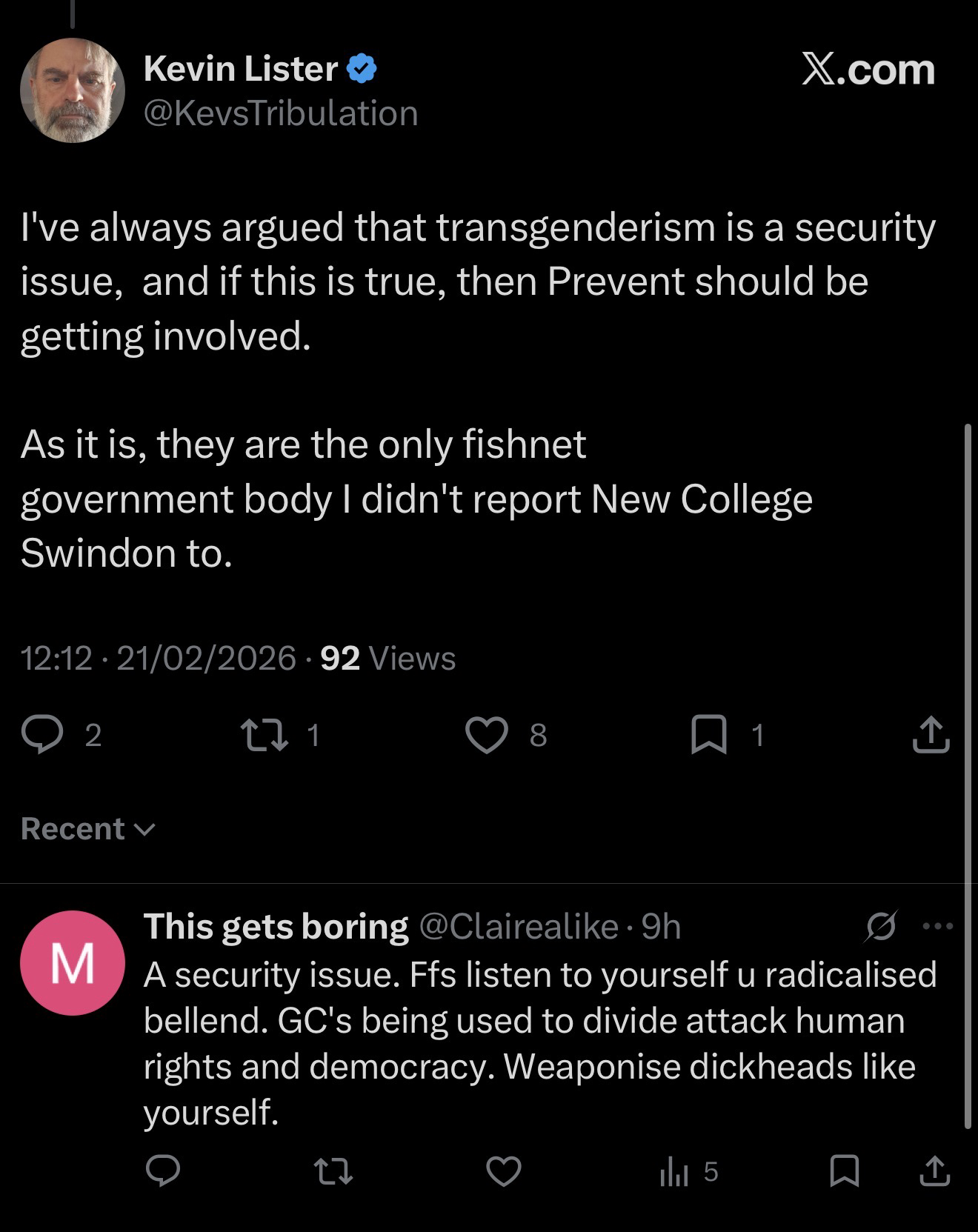978x1232 pixels.
Task: Open the Recent sort dropdown
Action: tap(88, 829)
